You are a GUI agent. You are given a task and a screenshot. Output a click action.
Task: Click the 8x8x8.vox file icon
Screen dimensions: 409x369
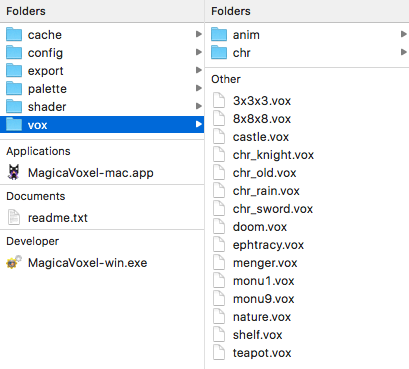click(219, 118)
